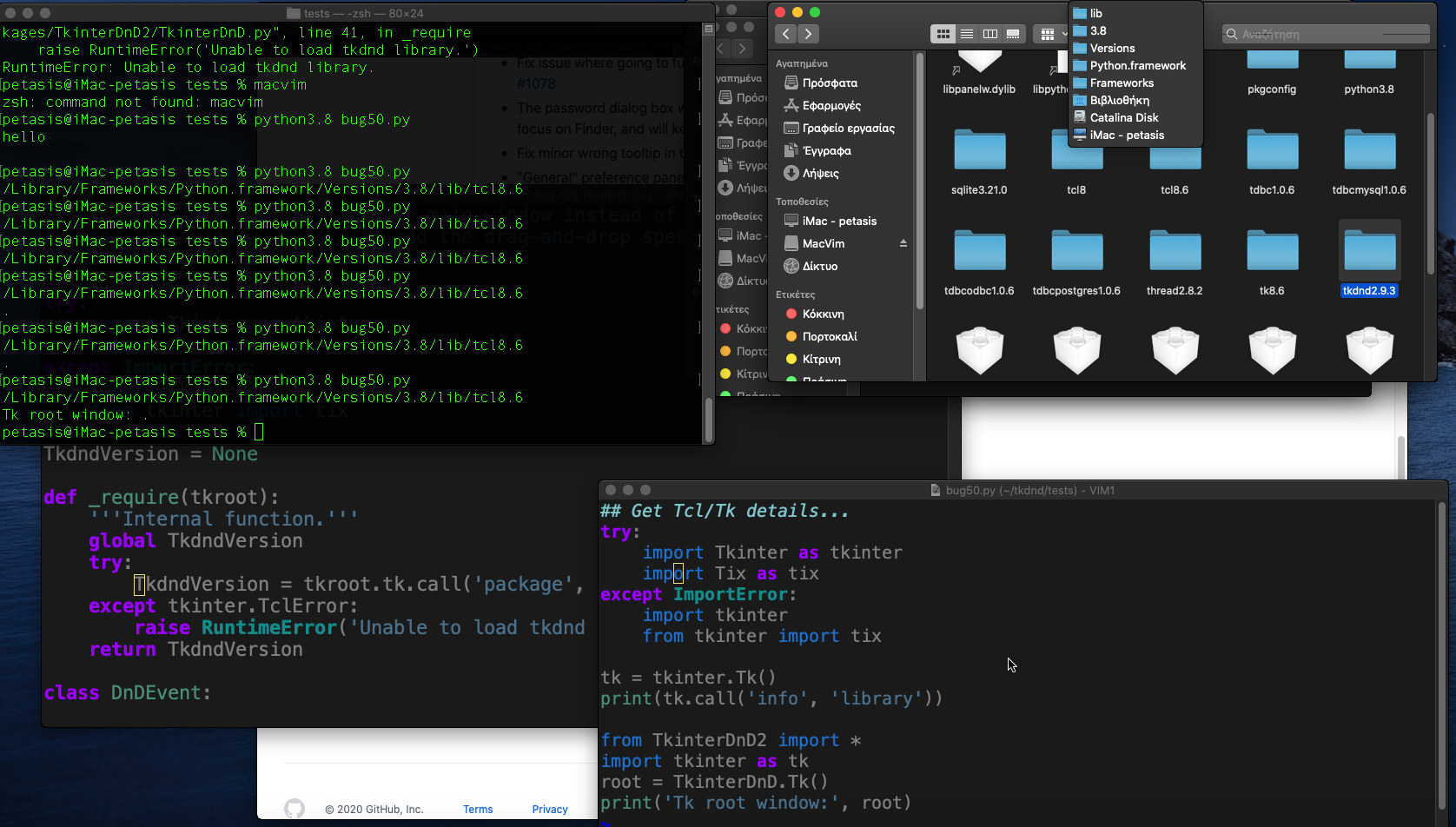Switch Finder to list view
The image size is (1456, 827).
tap(967, 34)
